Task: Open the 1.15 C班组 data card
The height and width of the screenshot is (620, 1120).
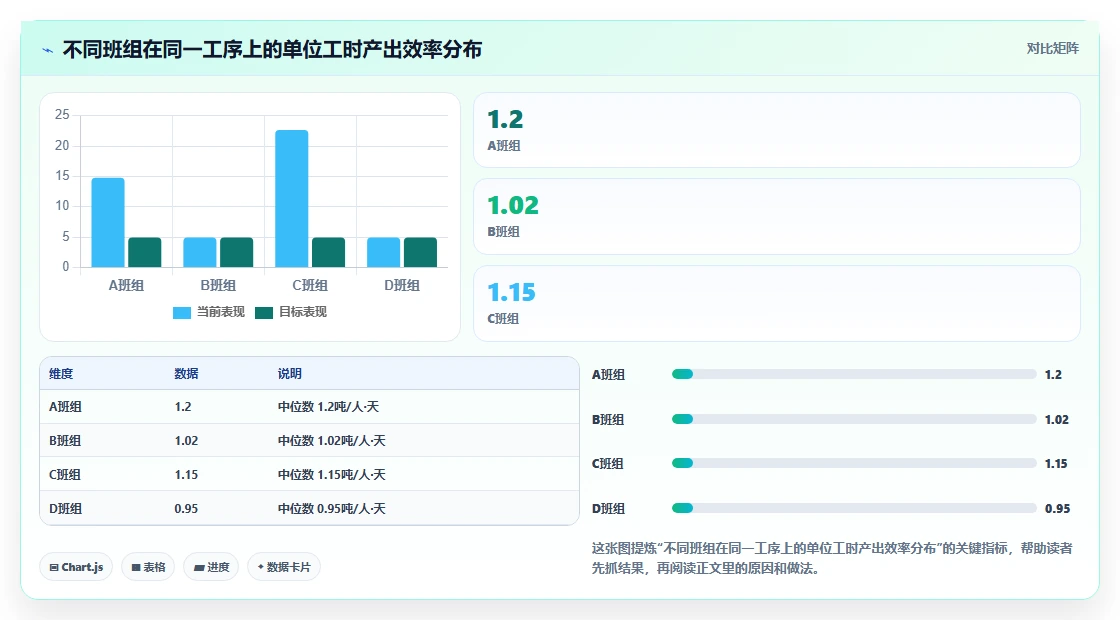Action: (776, 304)
